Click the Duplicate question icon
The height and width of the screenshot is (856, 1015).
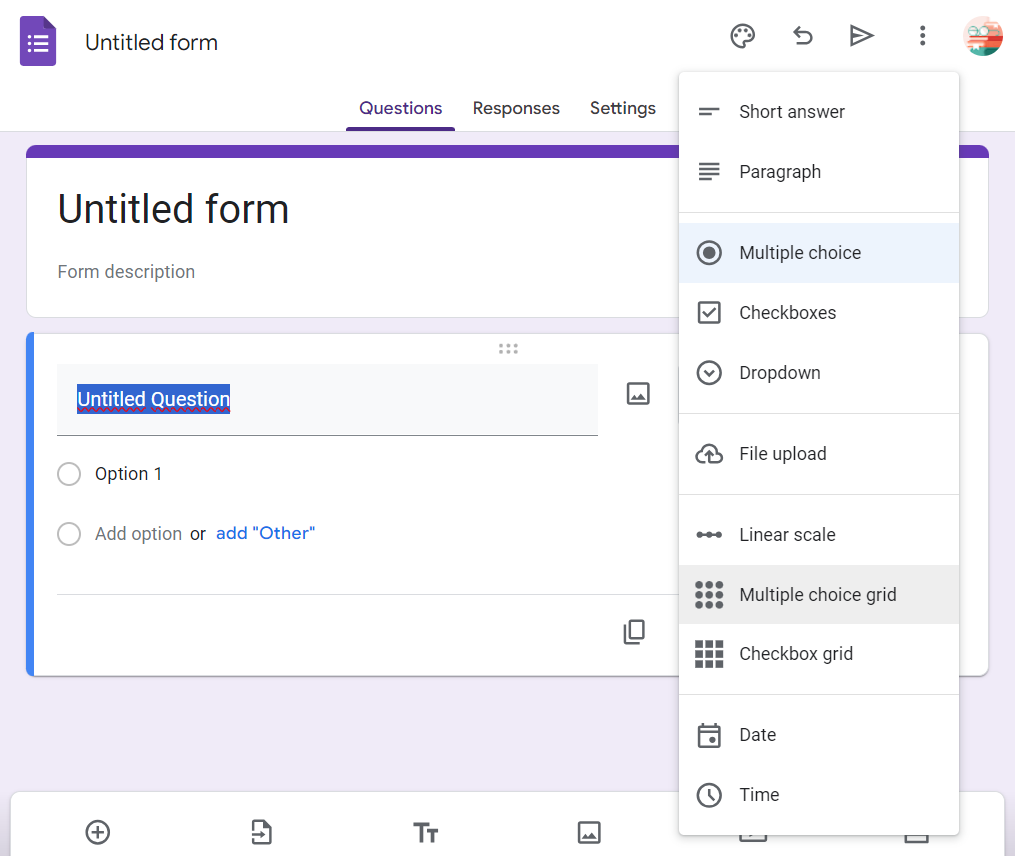[x=634, y=632]
